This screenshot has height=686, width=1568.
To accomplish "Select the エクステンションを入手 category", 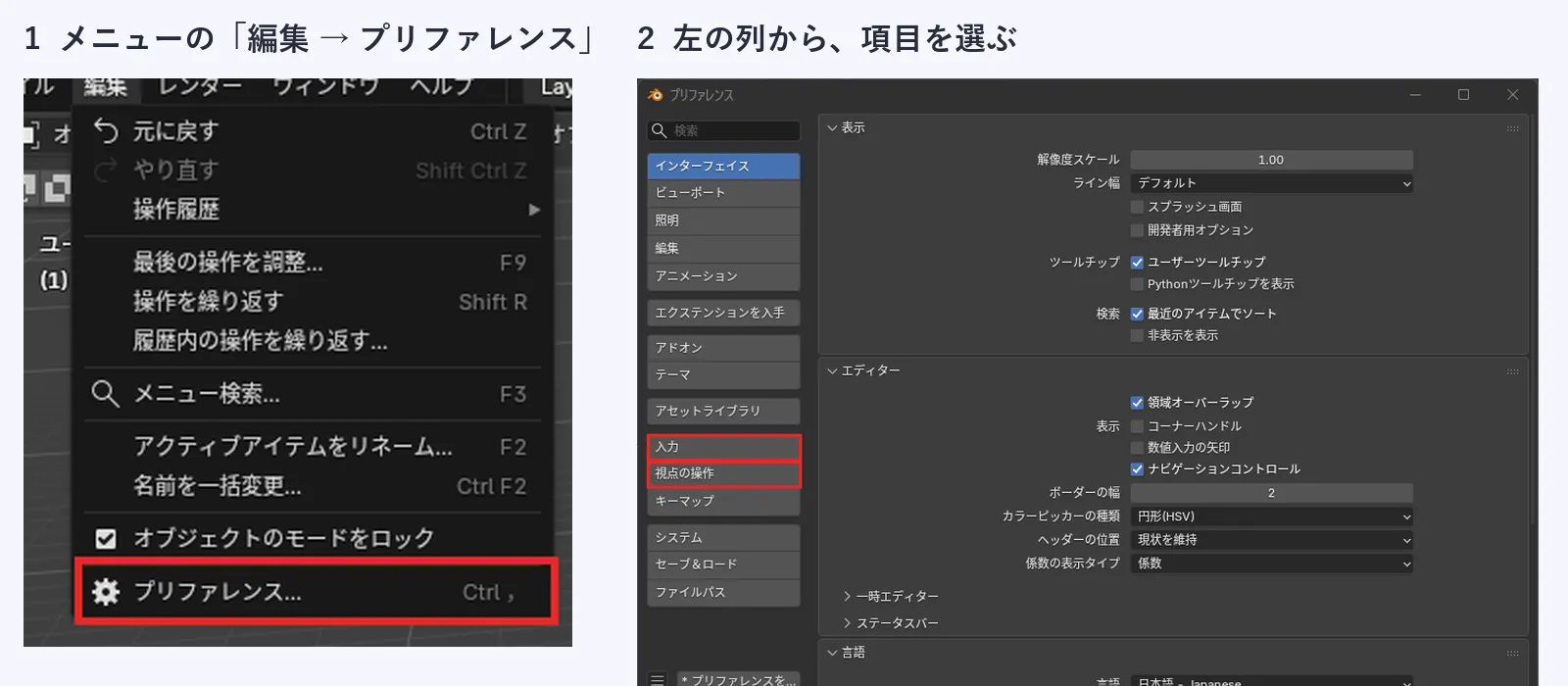I will coord(723,313).
